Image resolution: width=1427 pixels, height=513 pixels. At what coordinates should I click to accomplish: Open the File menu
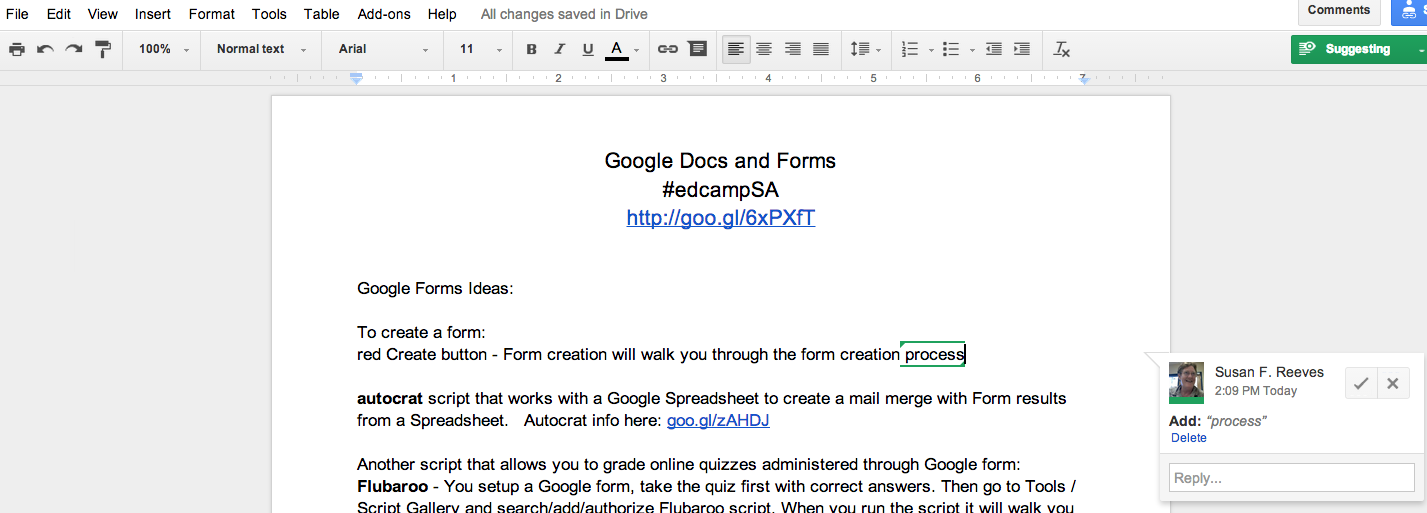point(17,14)
